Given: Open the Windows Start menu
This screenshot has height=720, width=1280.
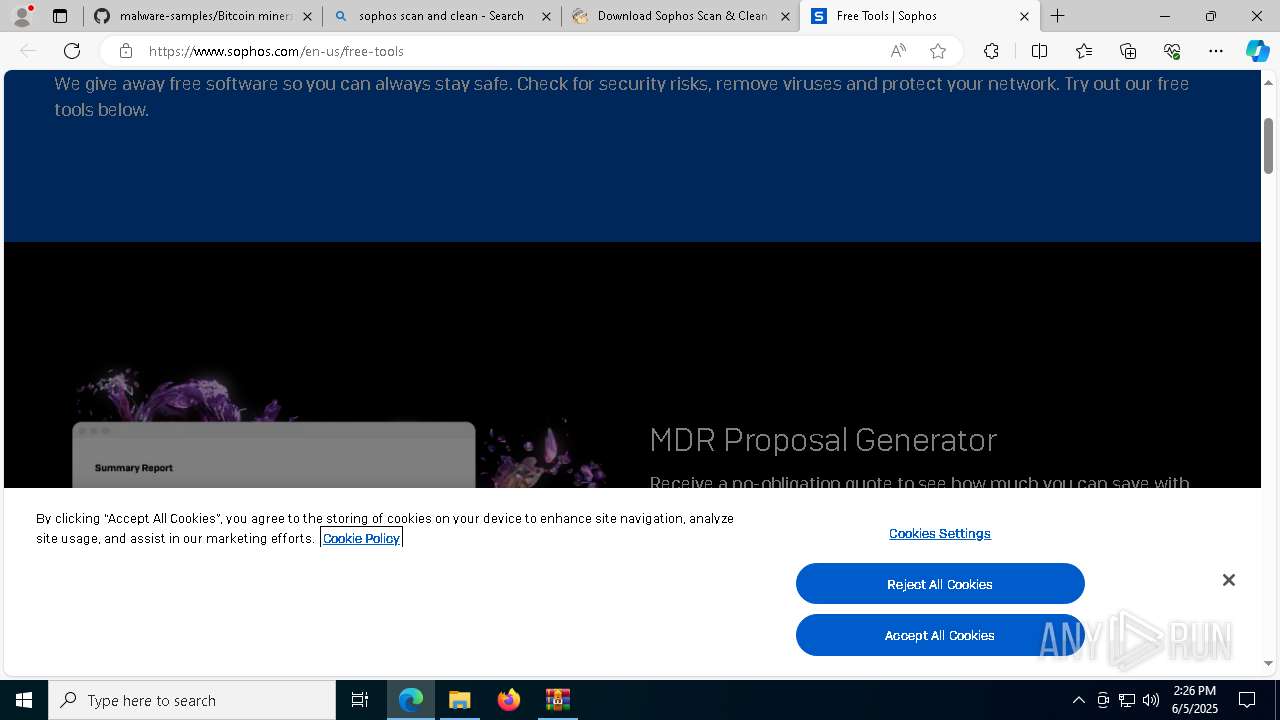Looking at the screenshot, I should (24, 700).
